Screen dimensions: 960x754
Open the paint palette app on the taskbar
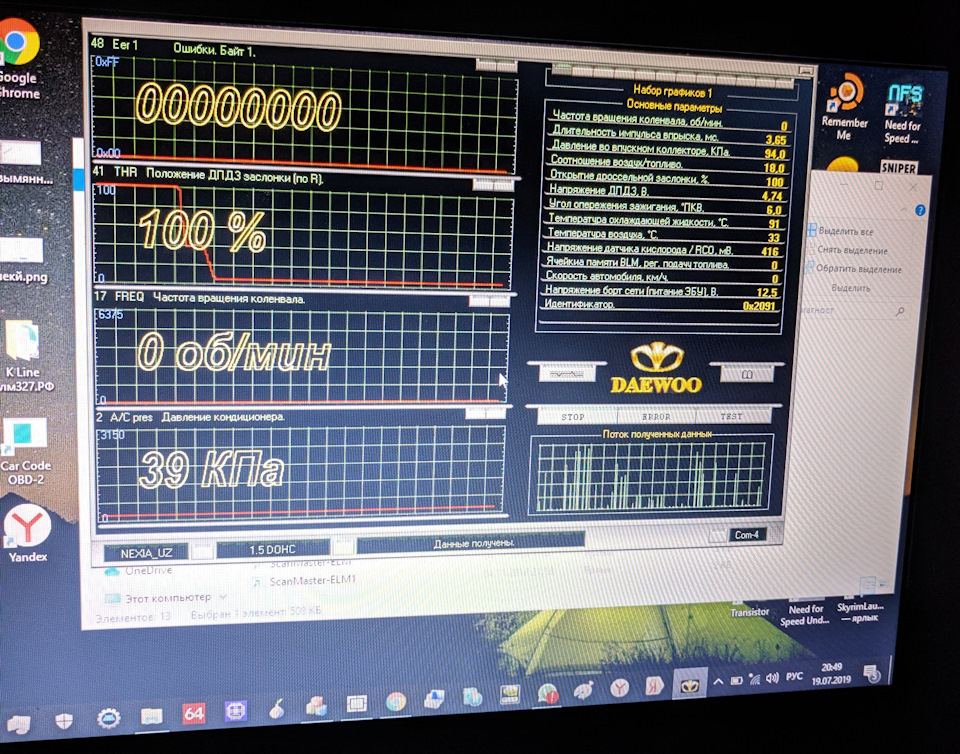pyautogui.click(x=583, y=691)
